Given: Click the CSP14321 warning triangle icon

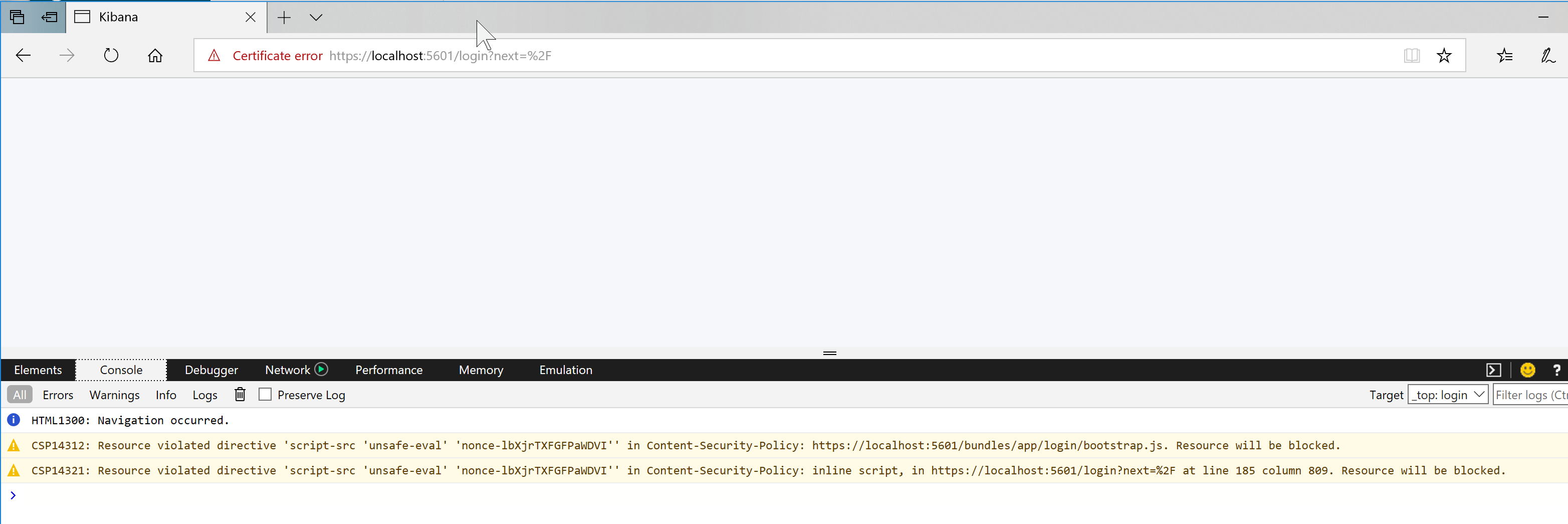Looking at the screenshot, I should pos(14,470).
